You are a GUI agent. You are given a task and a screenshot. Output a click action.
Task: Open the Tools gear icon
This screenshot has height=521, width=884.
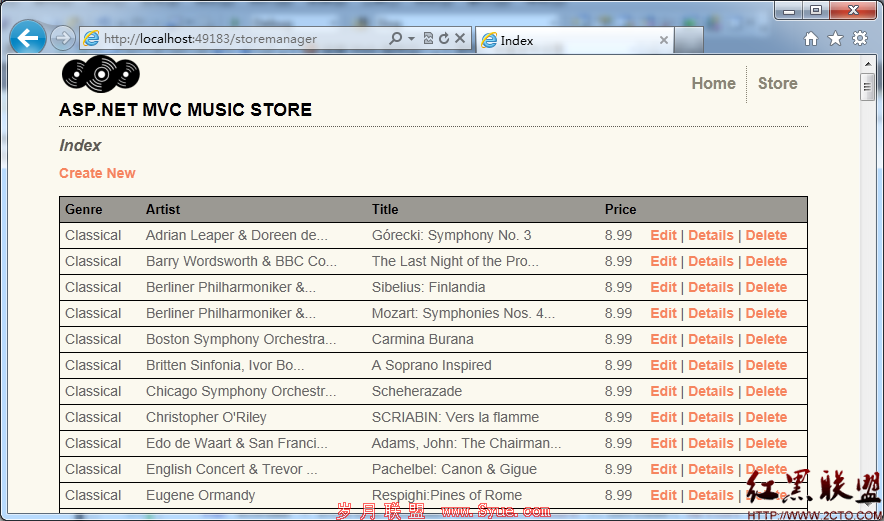pyautogui.click(x=860, y=38)
